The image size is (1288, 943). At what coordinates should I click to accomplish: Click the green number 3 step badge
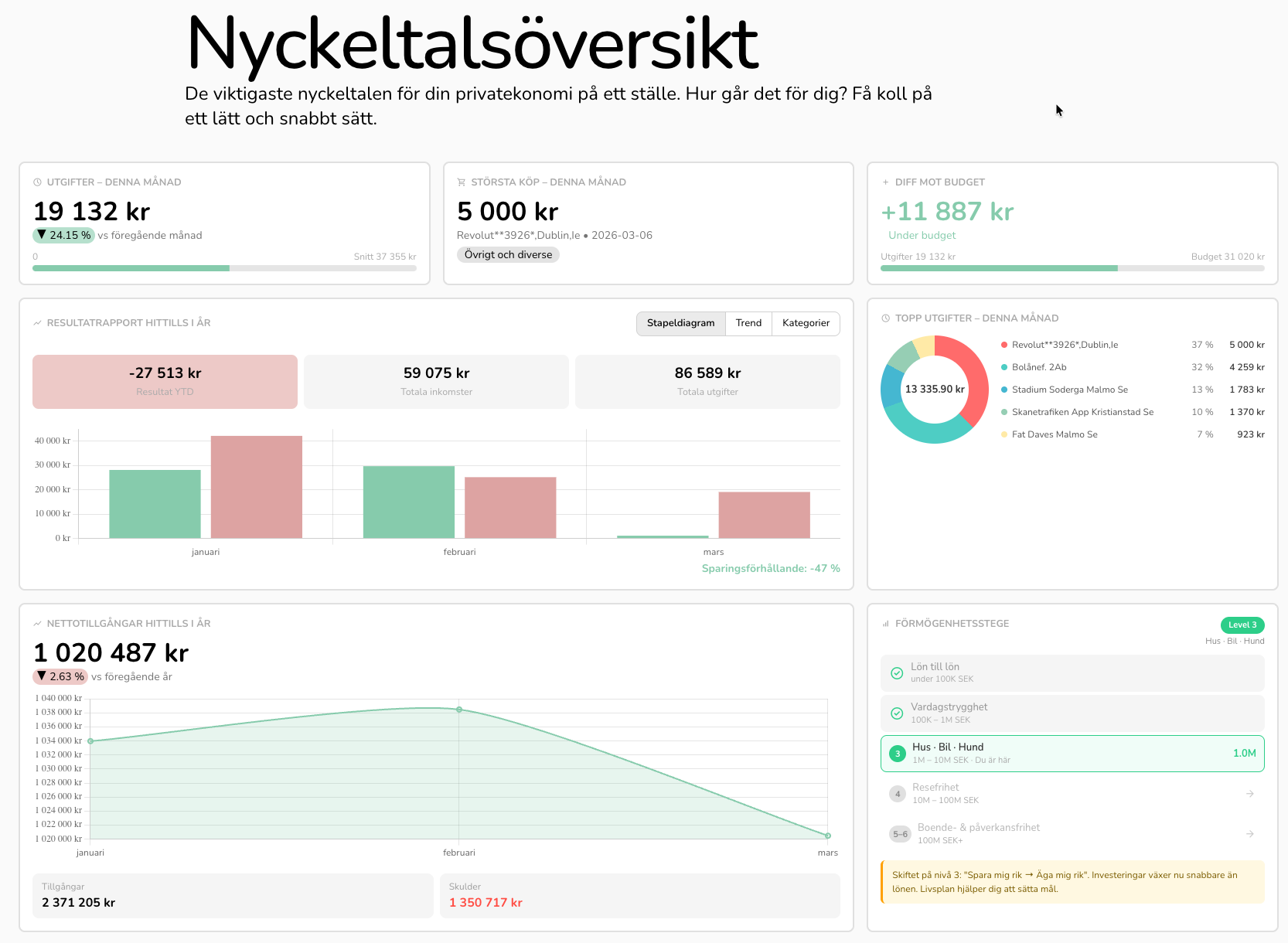click(897, 754)
